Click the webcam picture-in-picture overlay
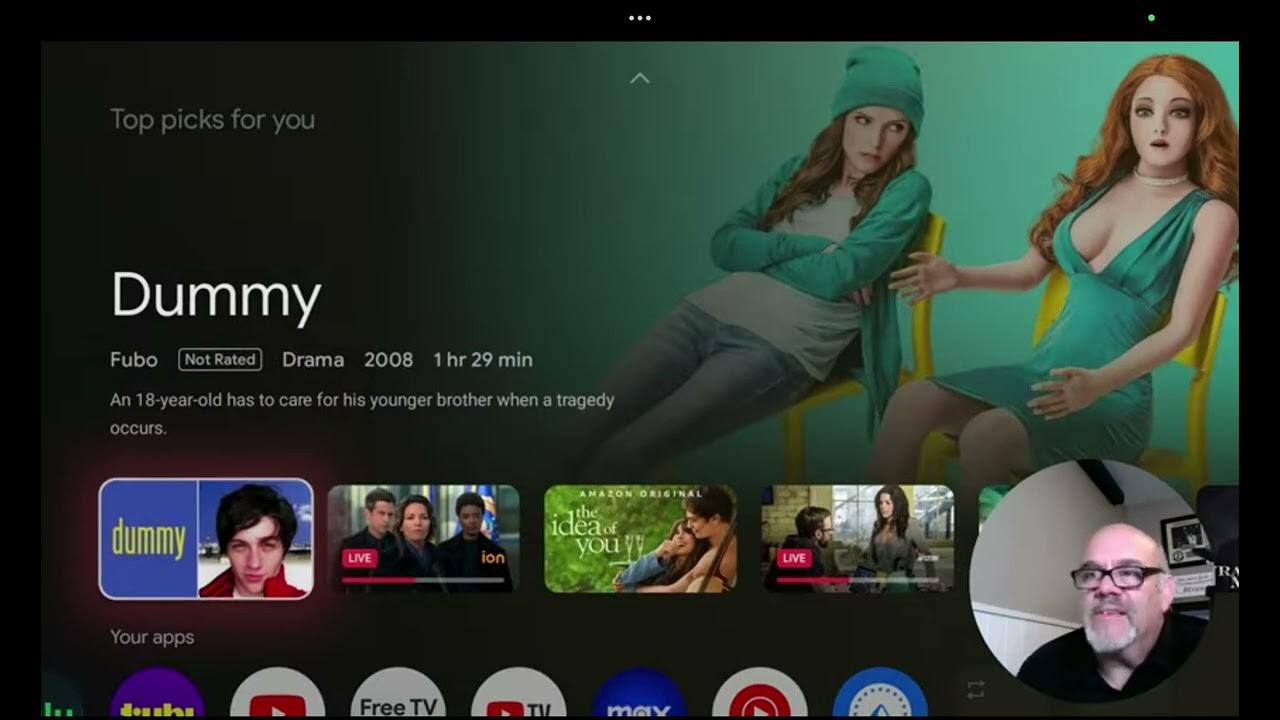 pos(1090,582)
